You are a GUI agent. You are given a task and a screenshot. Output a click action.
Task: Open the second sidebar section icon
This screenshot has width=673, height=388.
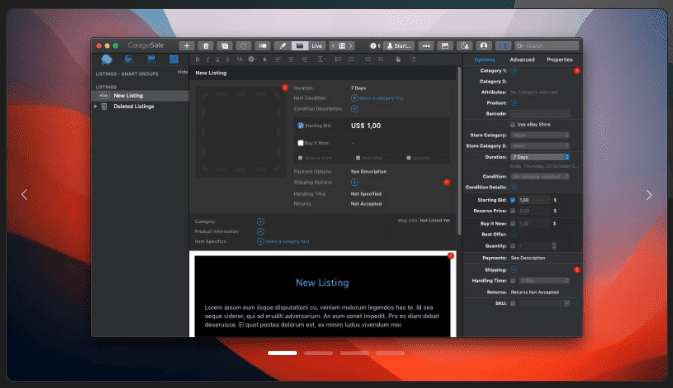click(x=128, y=59)
